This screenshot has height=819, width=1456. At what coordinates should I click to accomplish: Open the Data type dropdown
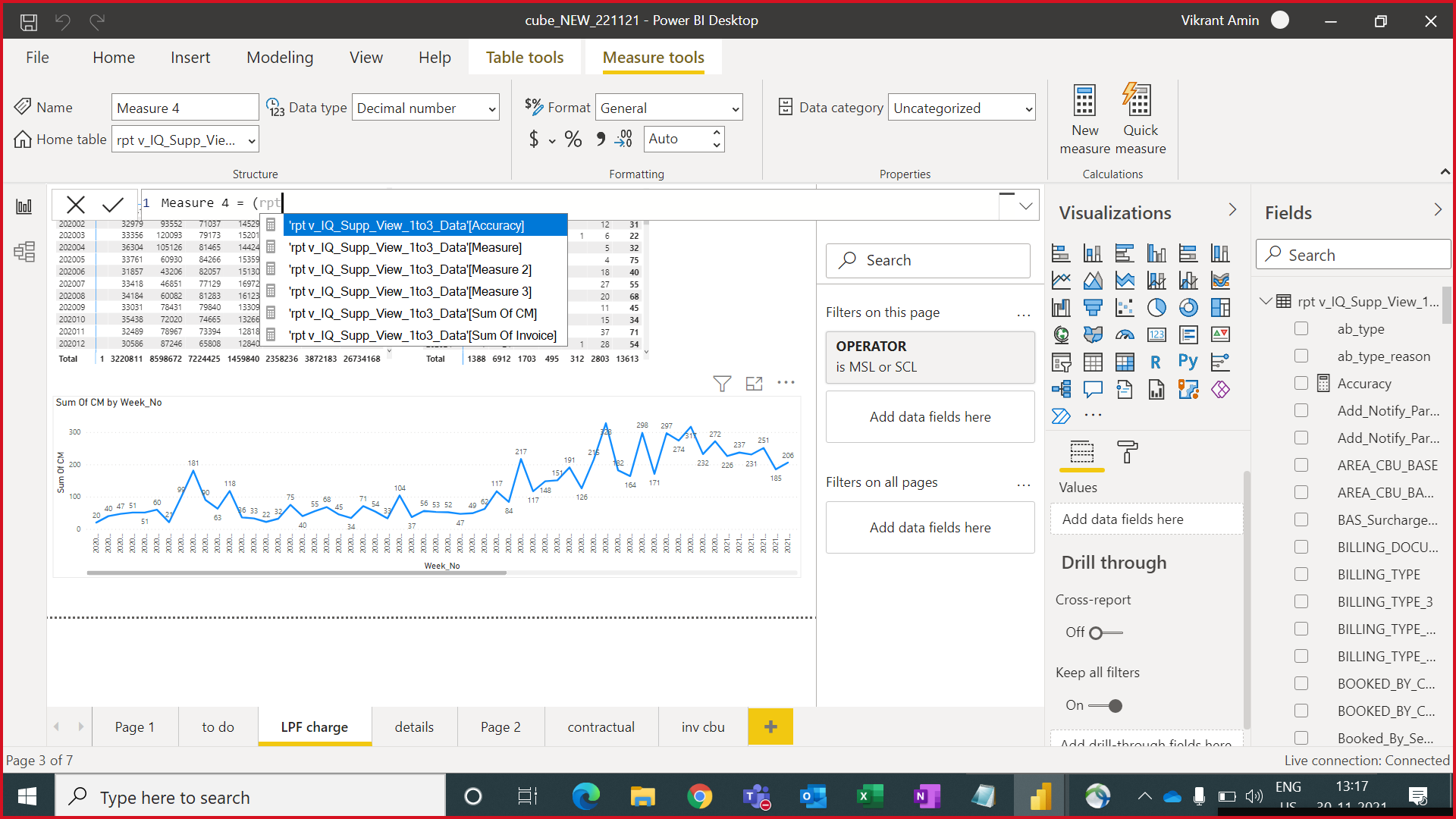[x=426, y=108]
